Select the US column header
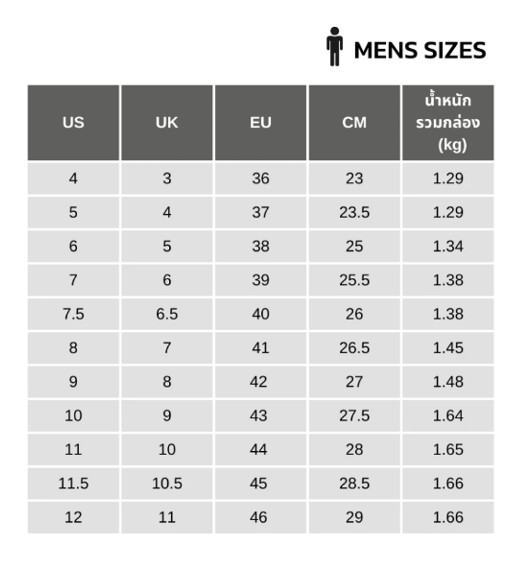 click(x=73, y=123)
